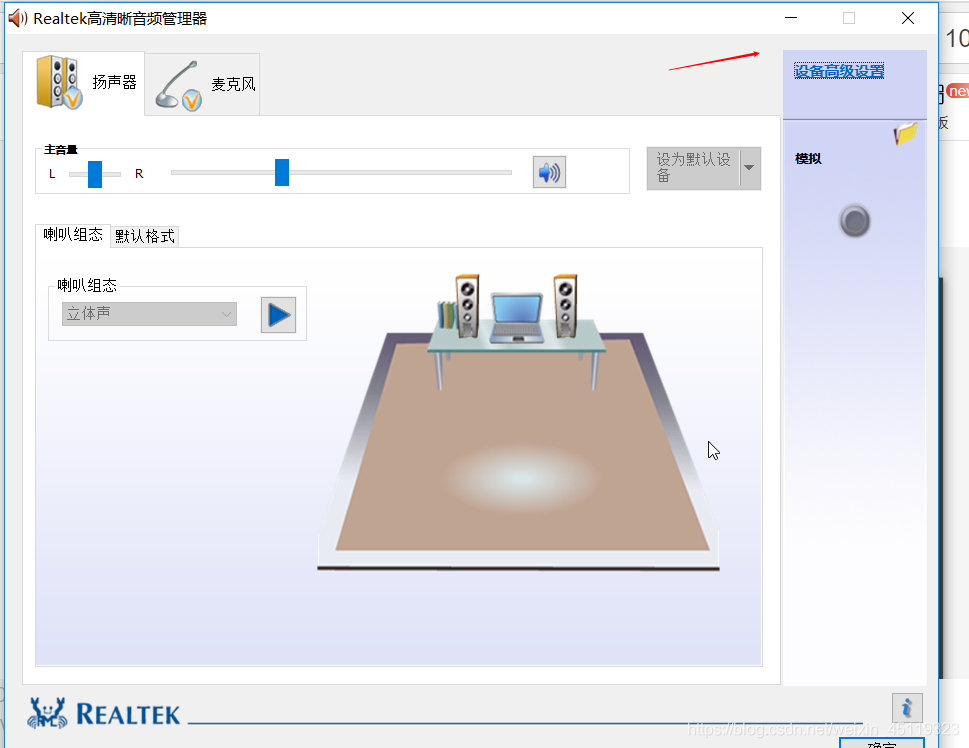Click the 主音量 main volume label

tap(61, 150)
